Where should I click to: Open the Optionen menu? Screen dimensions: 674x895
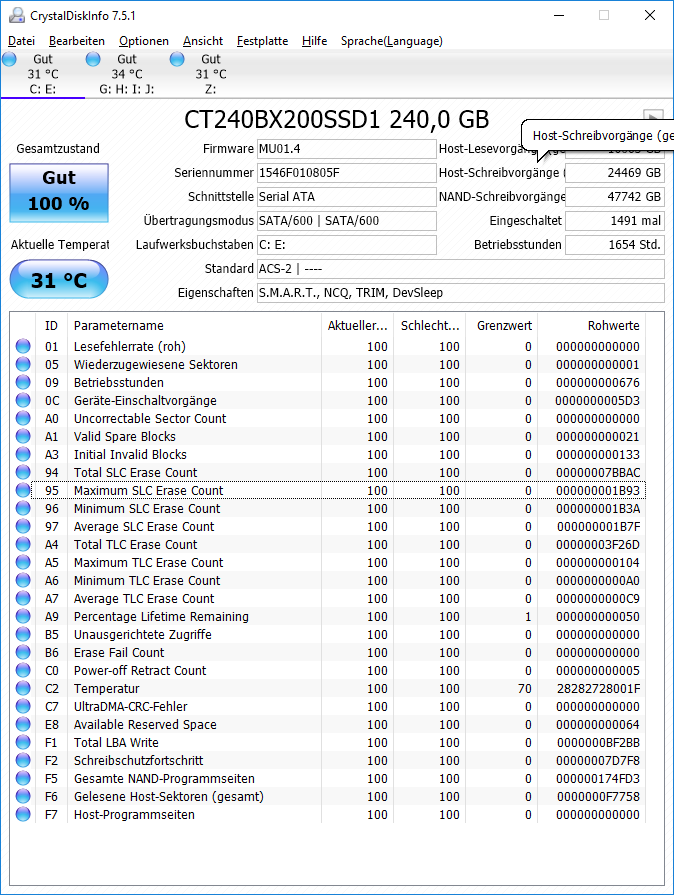coord(144,41)
